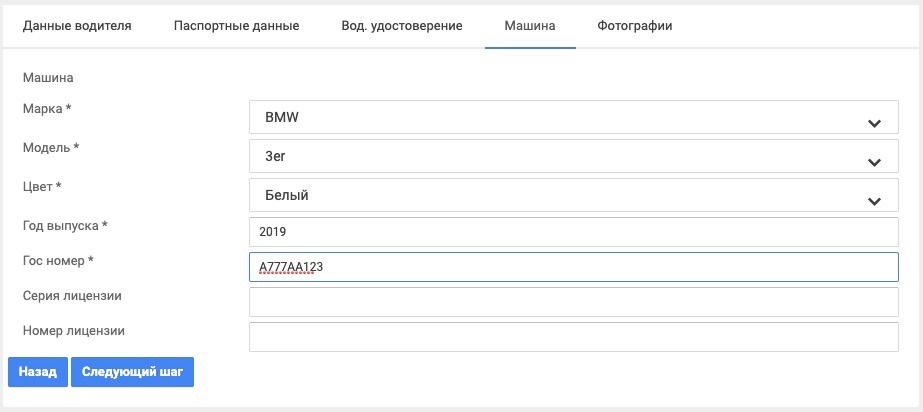The image size is (923, 412).
Task: Expand the Модель dropdown showing 3er
Action: (x=560, y=156)
